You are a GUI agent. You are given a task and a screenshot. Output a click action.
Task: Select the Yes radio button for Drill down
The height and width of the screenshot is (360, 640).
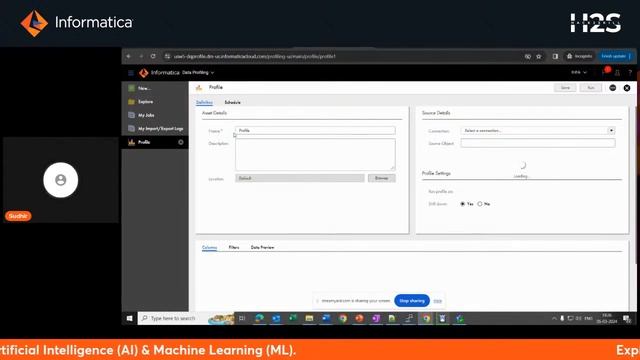[x=462, y=204]
